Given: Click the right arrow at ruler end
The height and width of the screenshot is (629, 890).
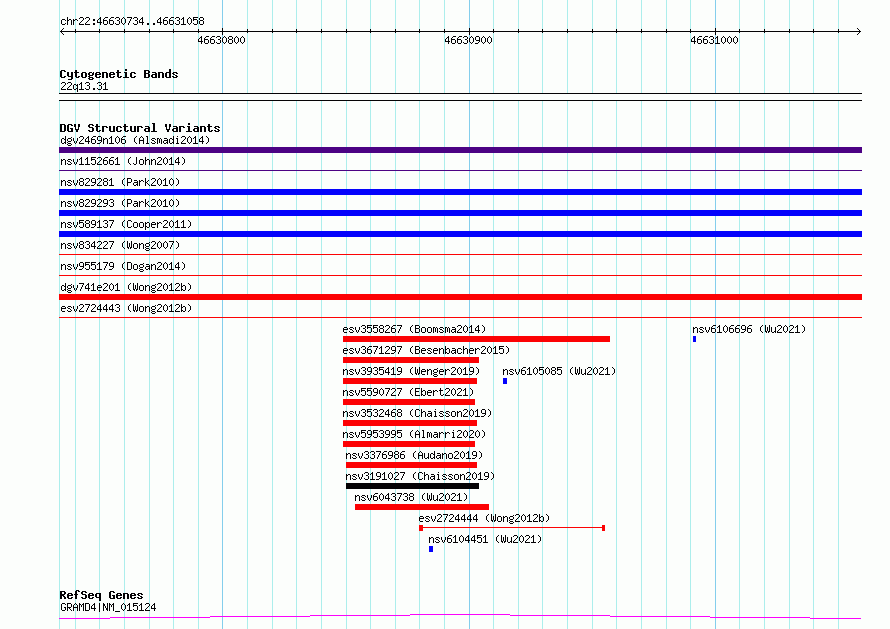Looking at the screenshot, I should pyautogui.click(x=859, y=32).
